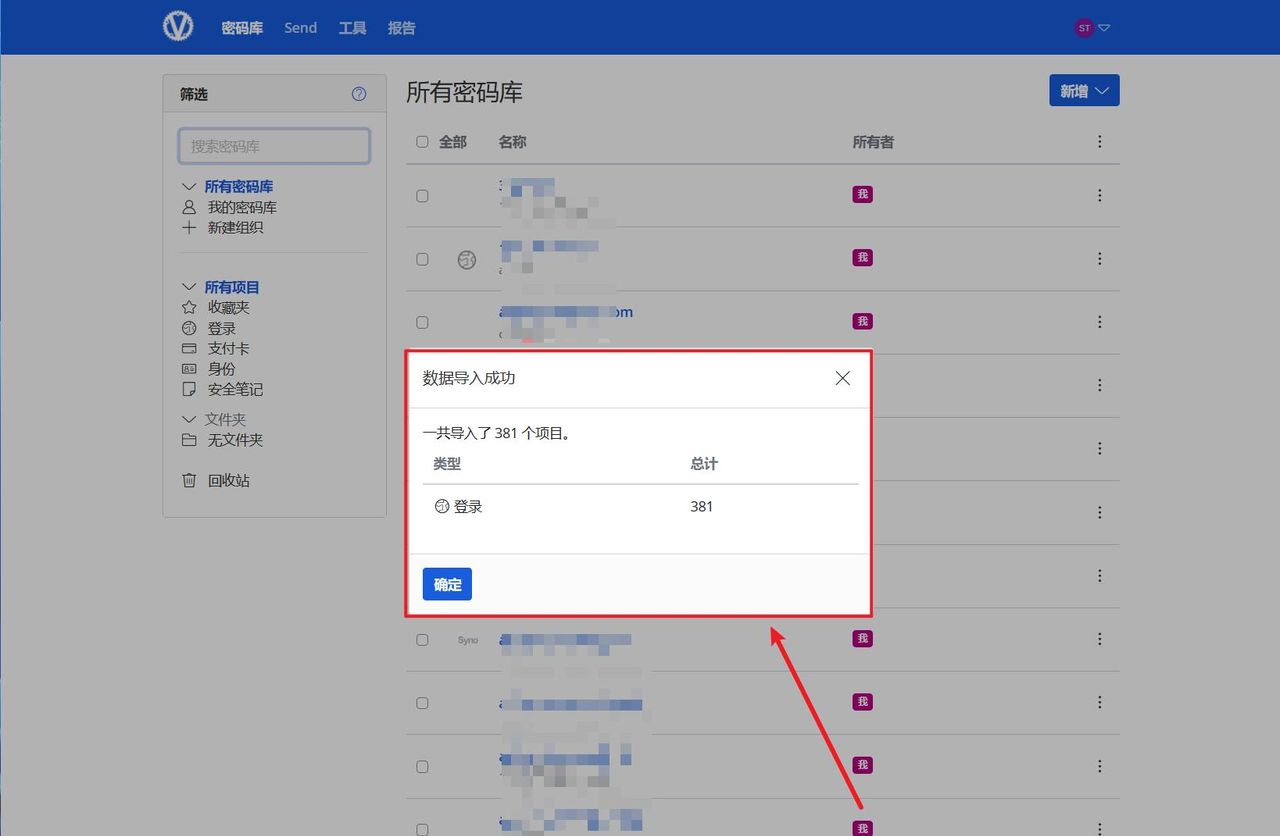The image size is (1280, 836).
Task: Tick the checkbox on the Syno row
Action: pos(422,640)
